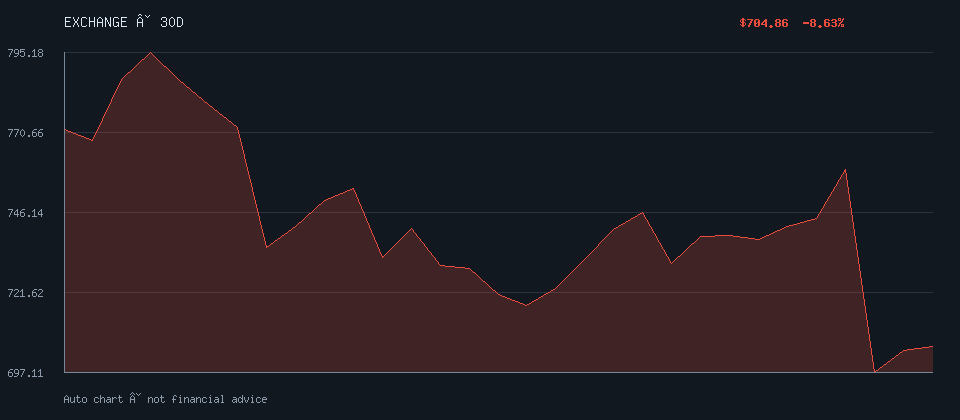Click the 697.11 y-axis label
Screen dimensions: 960x420
[x=25, y=373]
